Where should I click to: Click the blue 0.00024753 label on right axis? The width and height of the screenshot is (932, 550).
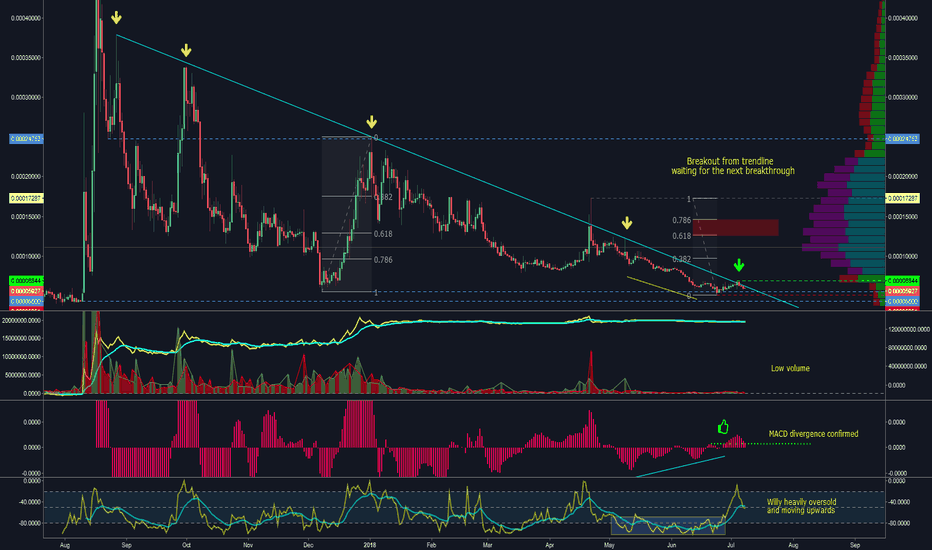902,139
